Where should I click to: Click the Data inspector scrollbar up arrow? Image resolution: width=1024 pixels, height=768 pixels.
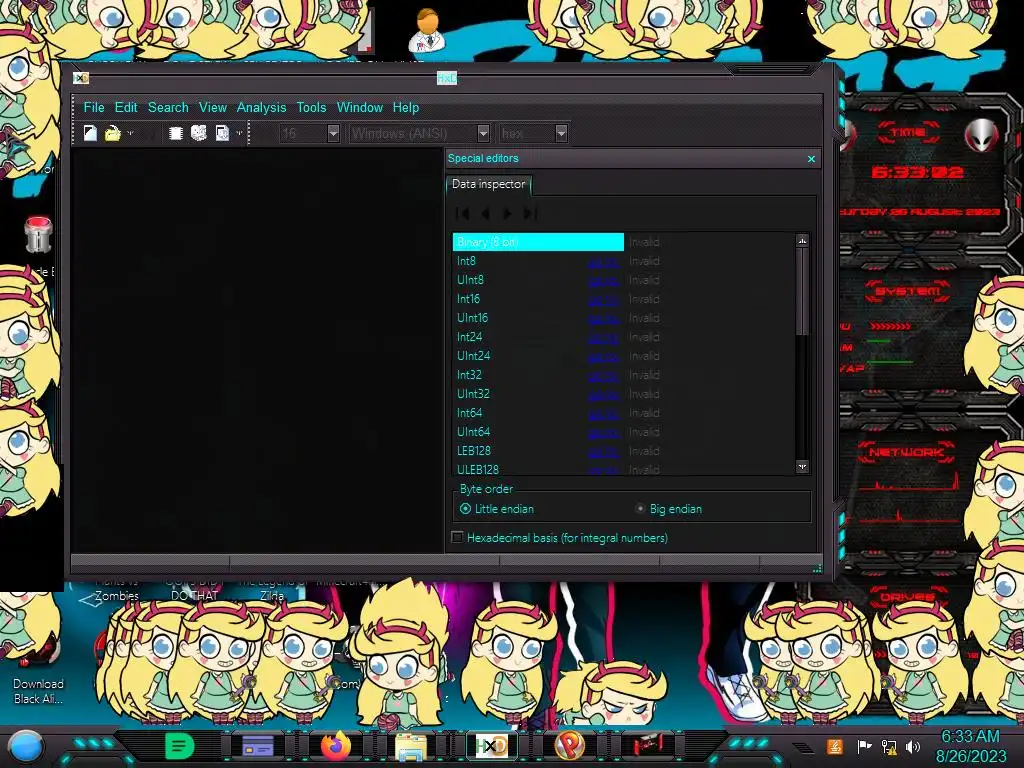tap(802, 240)
